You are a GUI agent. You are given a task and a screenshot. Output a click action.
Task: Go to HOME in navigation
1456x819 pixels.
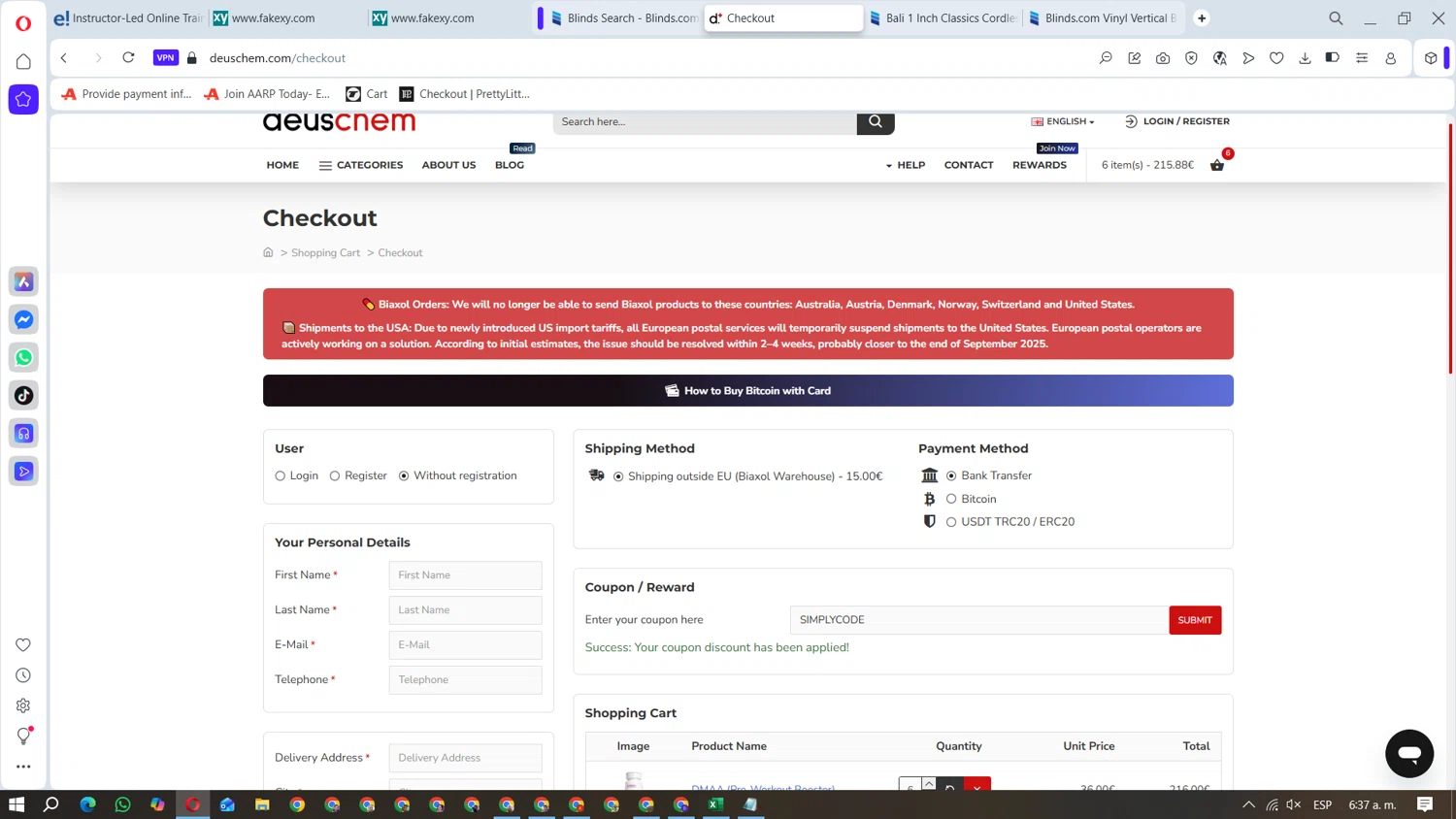[282, 165]
